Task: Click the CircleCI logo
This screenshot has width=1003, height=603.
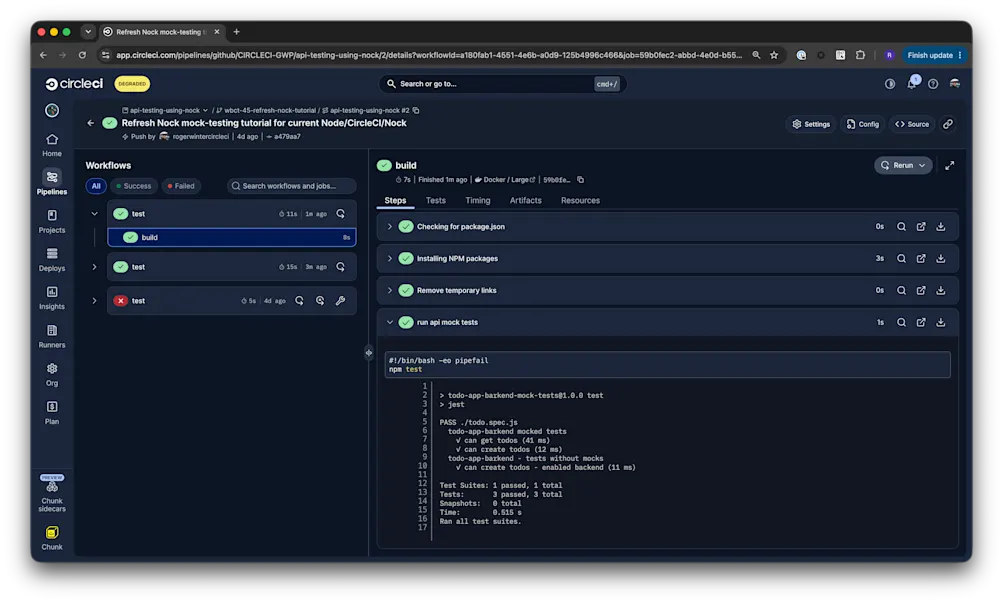Action: coord(74,84)
